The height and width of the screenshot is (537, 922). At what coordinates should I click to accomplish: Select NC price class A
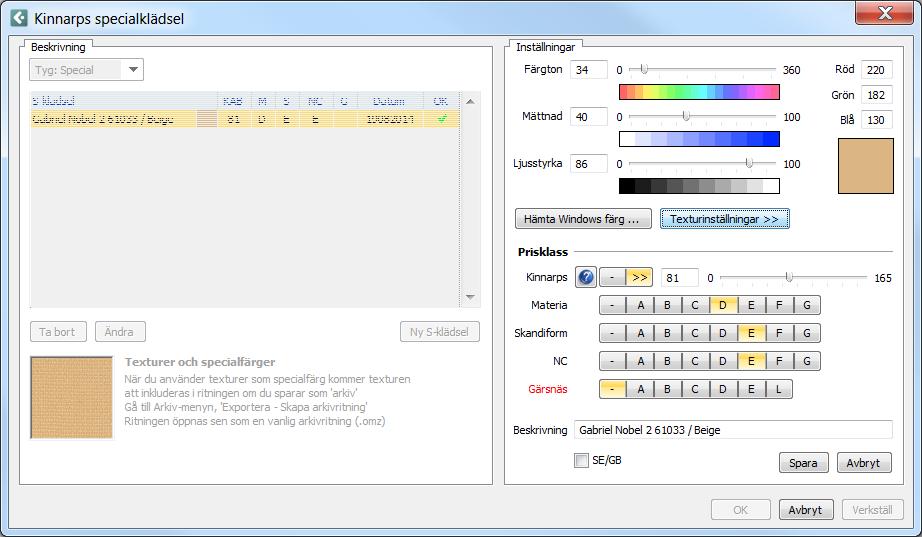640,361
